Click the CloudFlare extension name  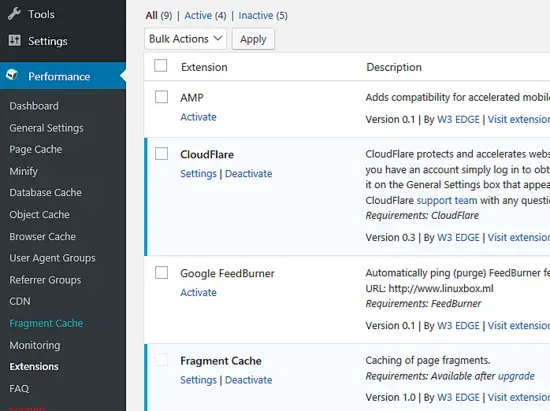[207, 154]
